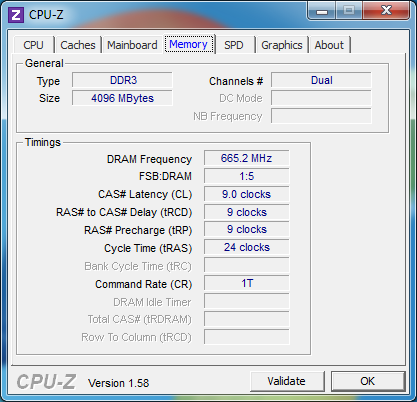Select the CAS# Latency value field
The width and height of the screenshot is (417, 402).
[x=246, y=194]
